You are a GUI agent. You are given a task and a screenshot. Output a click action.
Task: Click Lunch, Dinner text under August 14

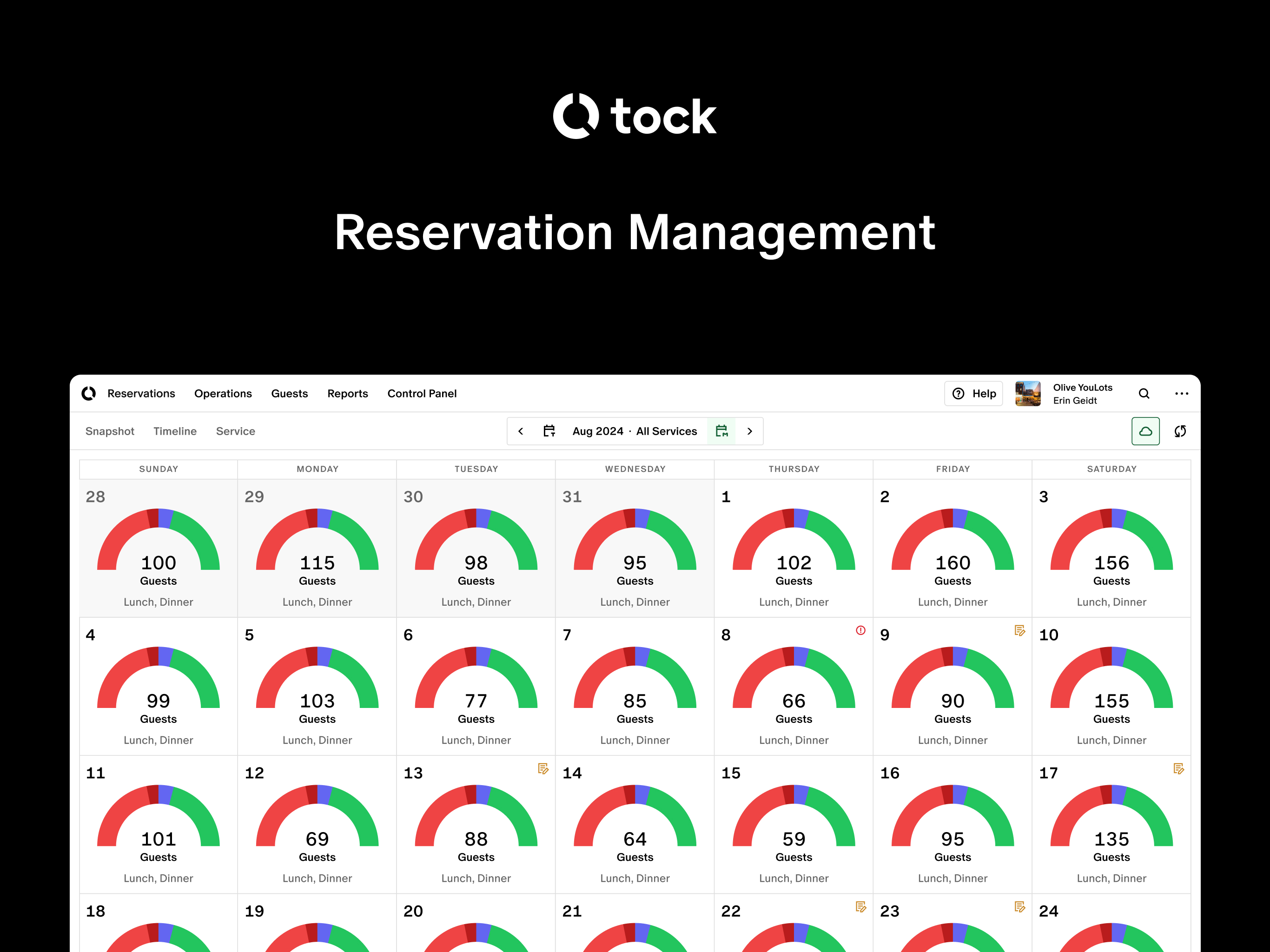pos(635,878)
